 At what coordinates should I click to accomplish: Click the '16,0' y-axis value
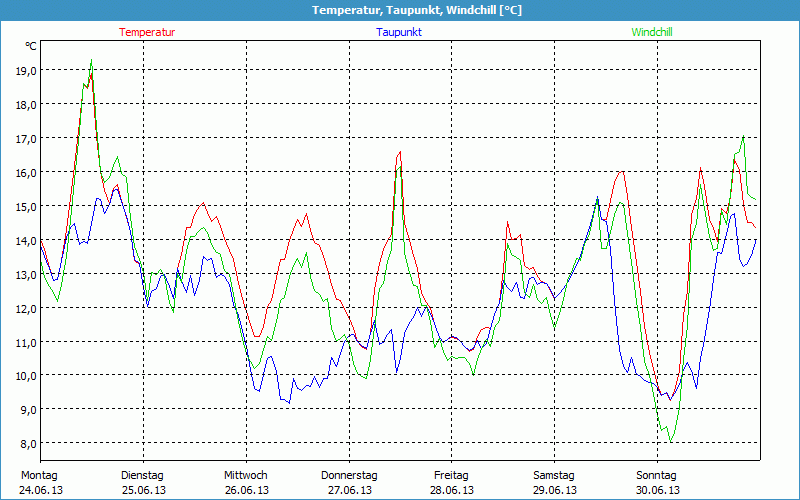(x=26, y=173)
